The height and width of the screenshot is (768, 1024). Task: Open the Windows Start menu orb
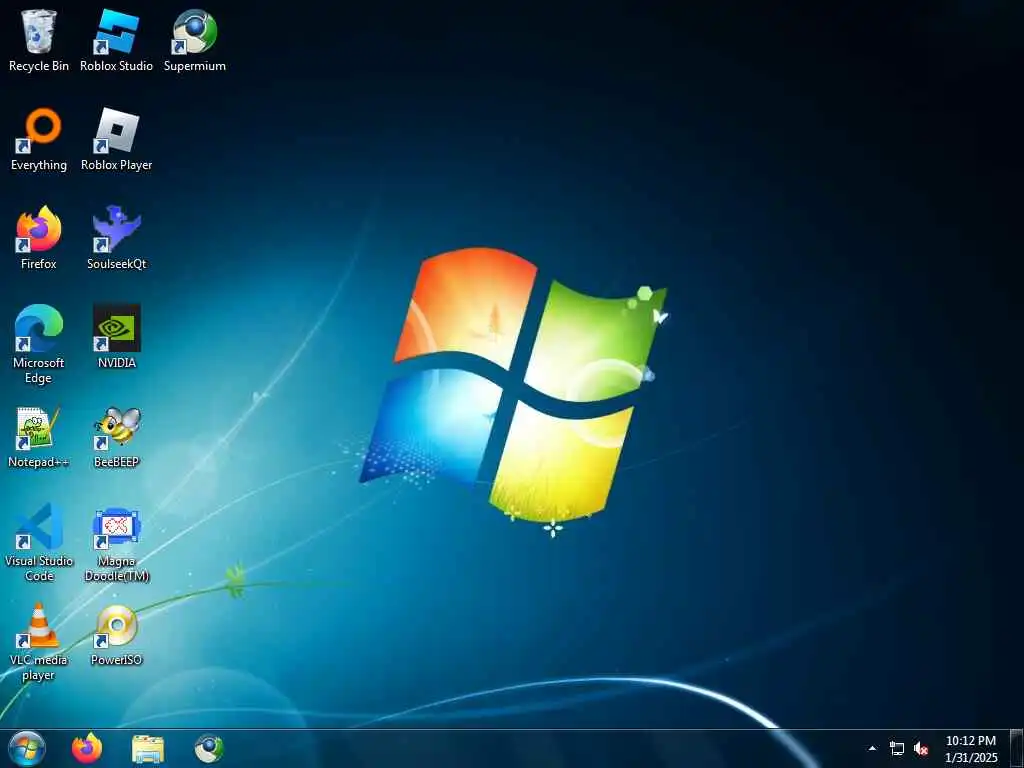27,748
